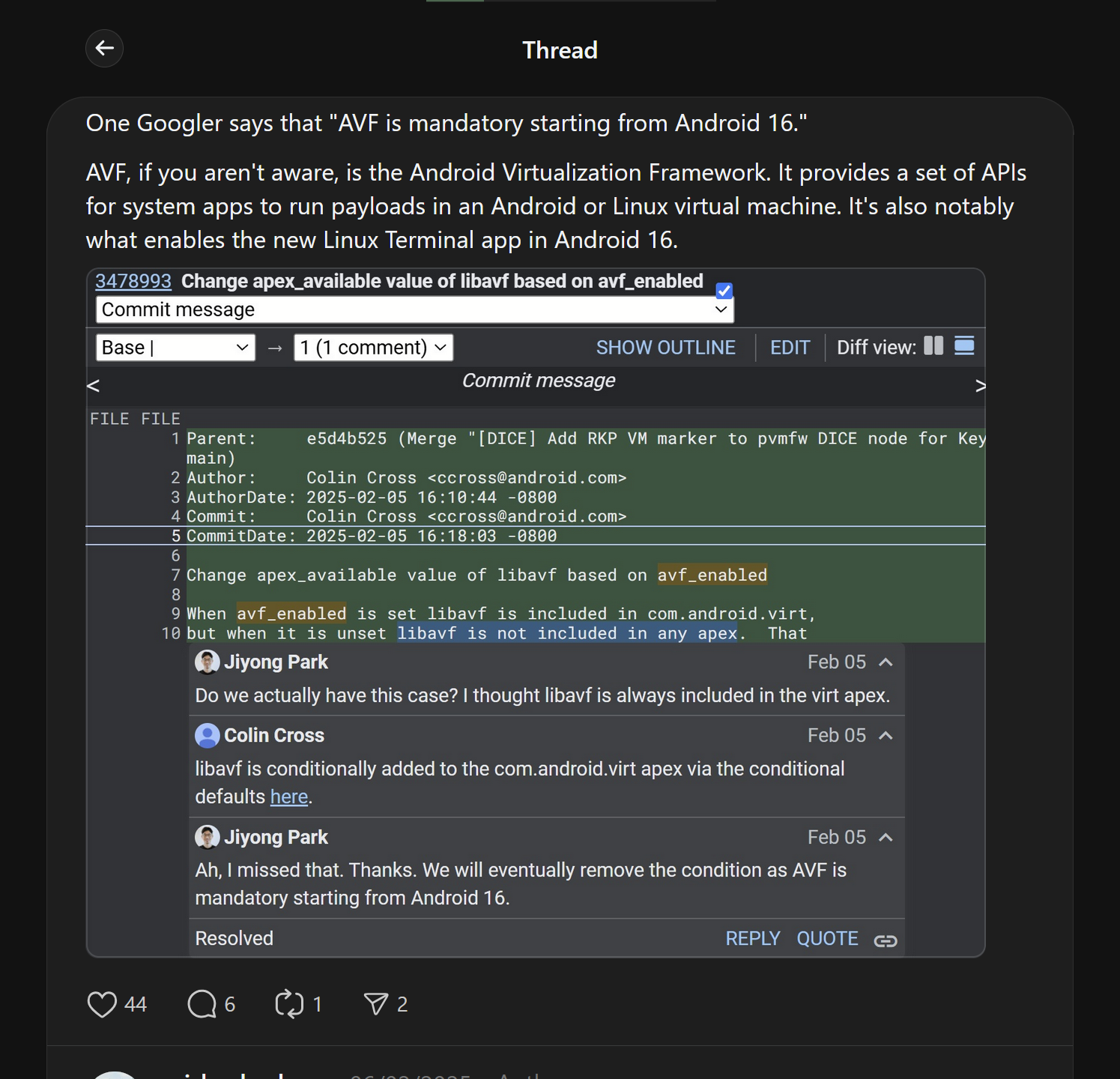1120x1079 pixels.
Task: Copy comment link with the chain icon
Action: [x=886, y=940]
